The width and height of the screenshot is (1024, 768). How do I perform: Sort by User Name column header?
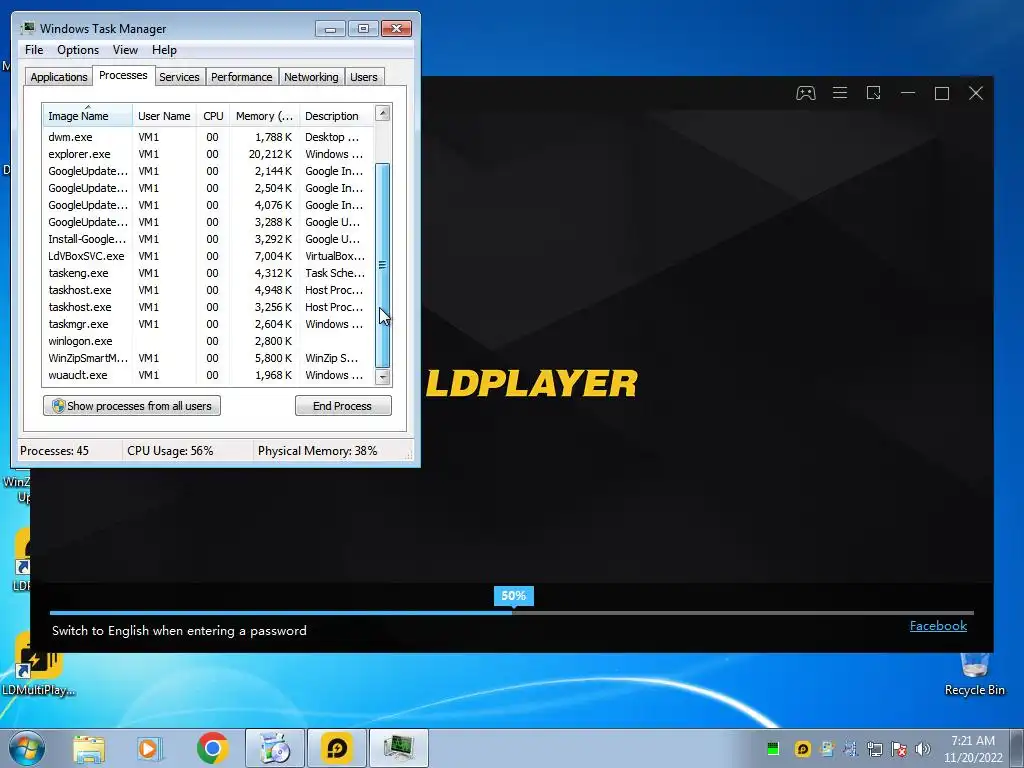(x=164, y=116)
